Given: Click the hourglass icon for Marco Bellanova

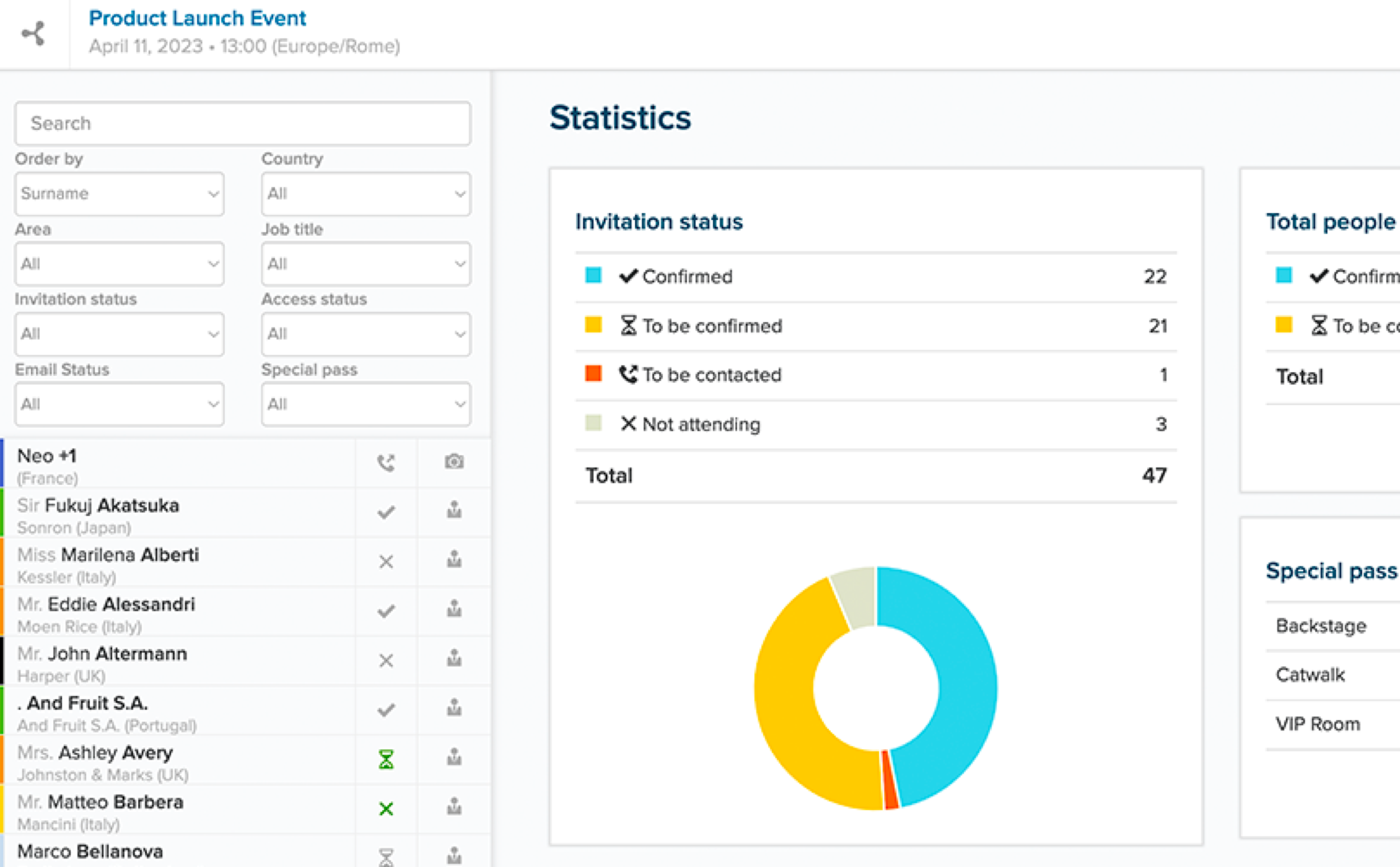Looking at the screenshot, I should [386, 857].
